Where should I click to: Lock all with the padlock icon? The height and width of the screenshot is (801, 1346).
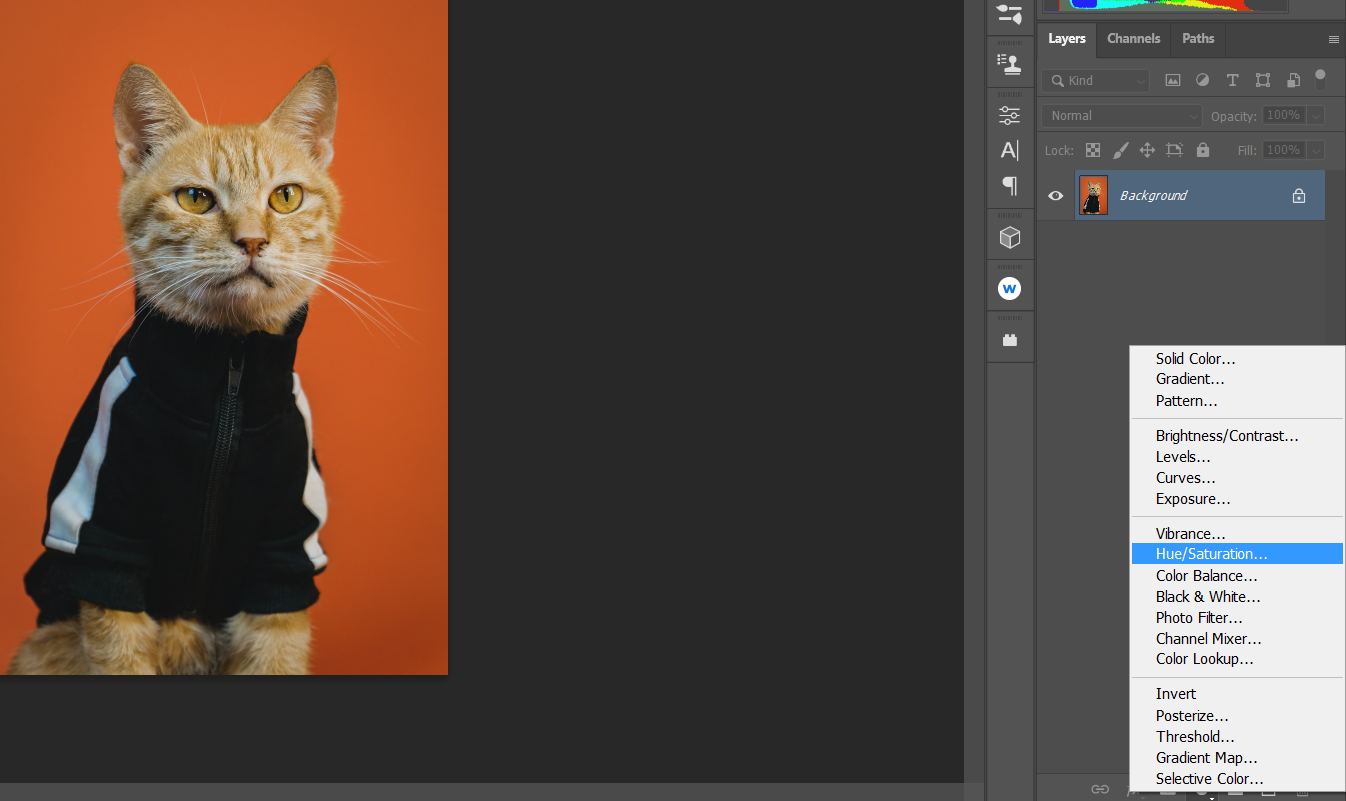(x=1202, y=150)
